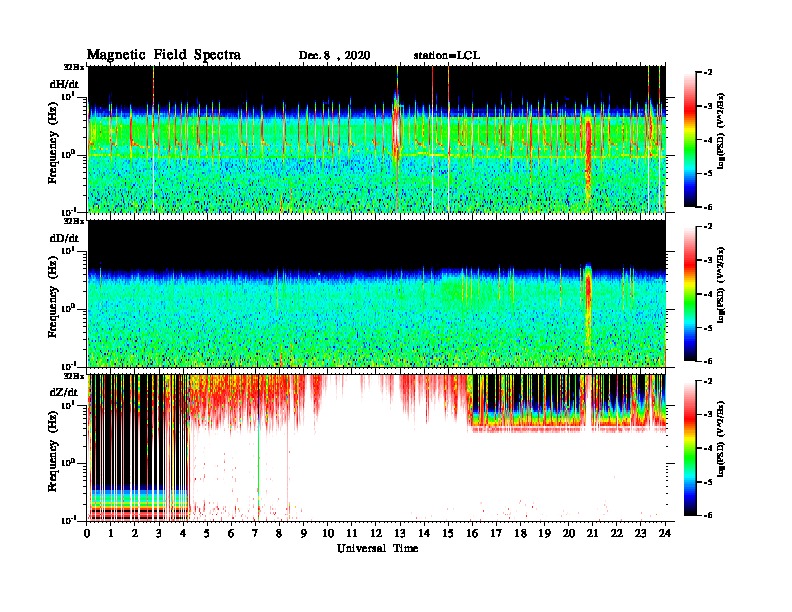Click the x-axis tick label '4'
This screenshot has height=612, width=792.
click(183, 534)
